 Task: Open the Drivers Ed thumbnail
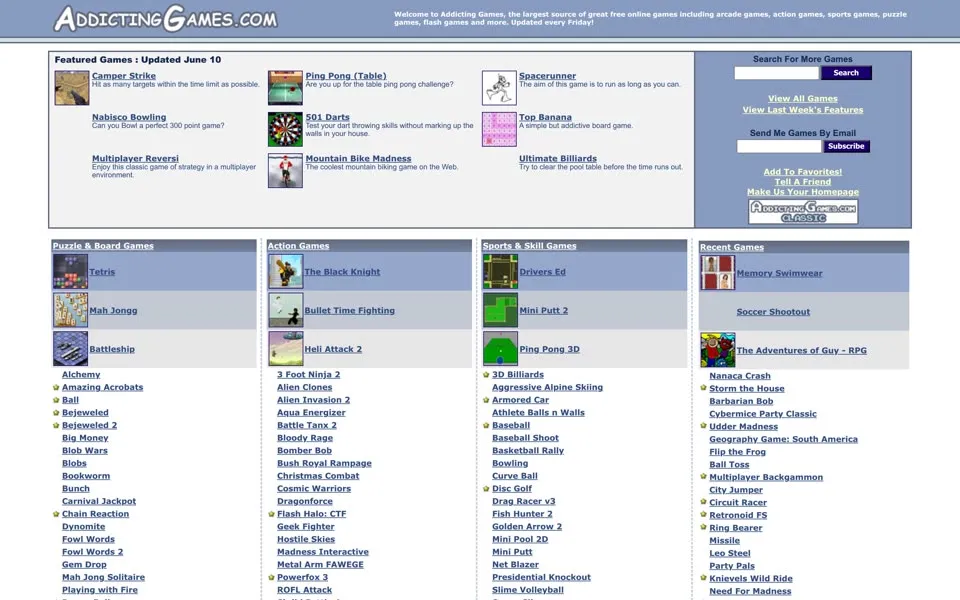pos(500,271)
